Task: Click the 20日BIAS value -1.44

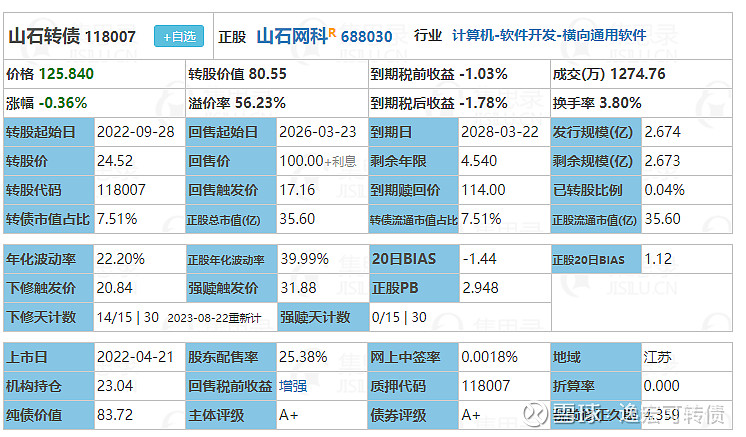Action: coord(480,259)
